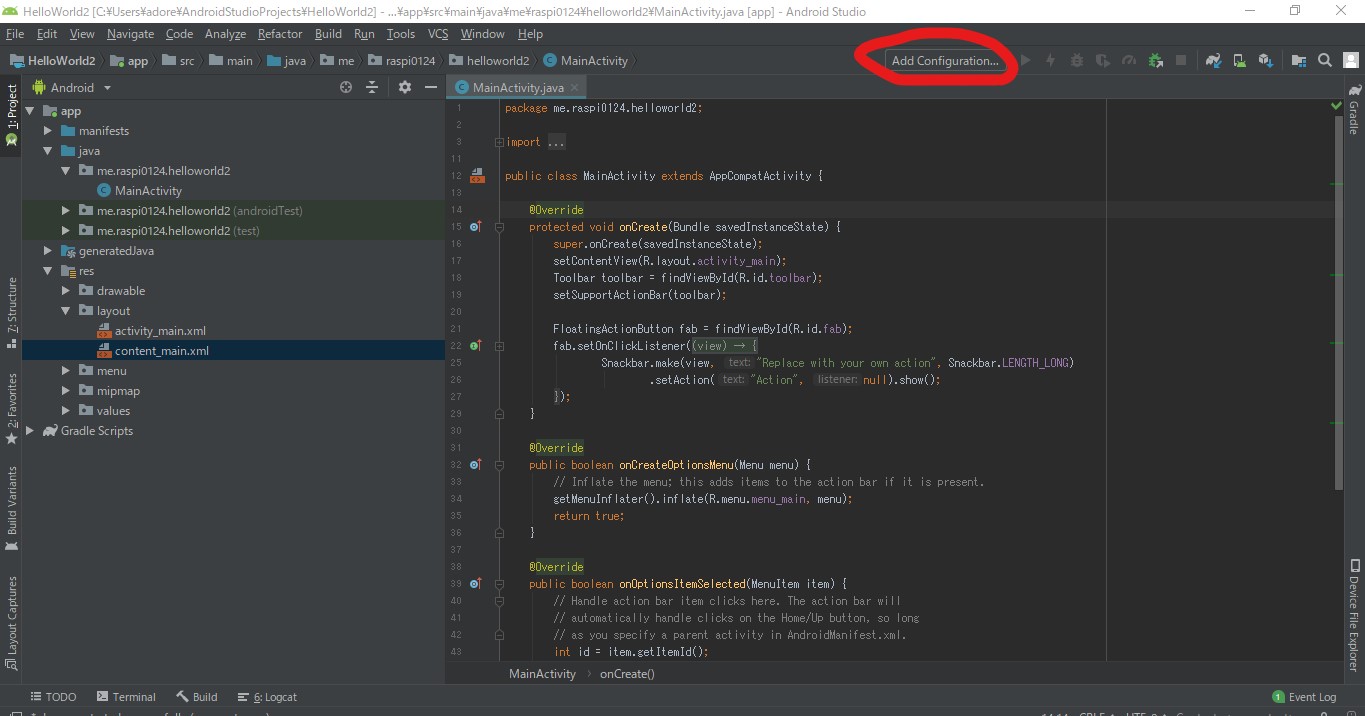
Task: Collapse the java folder arrow
Action: (x=48, y=151)
